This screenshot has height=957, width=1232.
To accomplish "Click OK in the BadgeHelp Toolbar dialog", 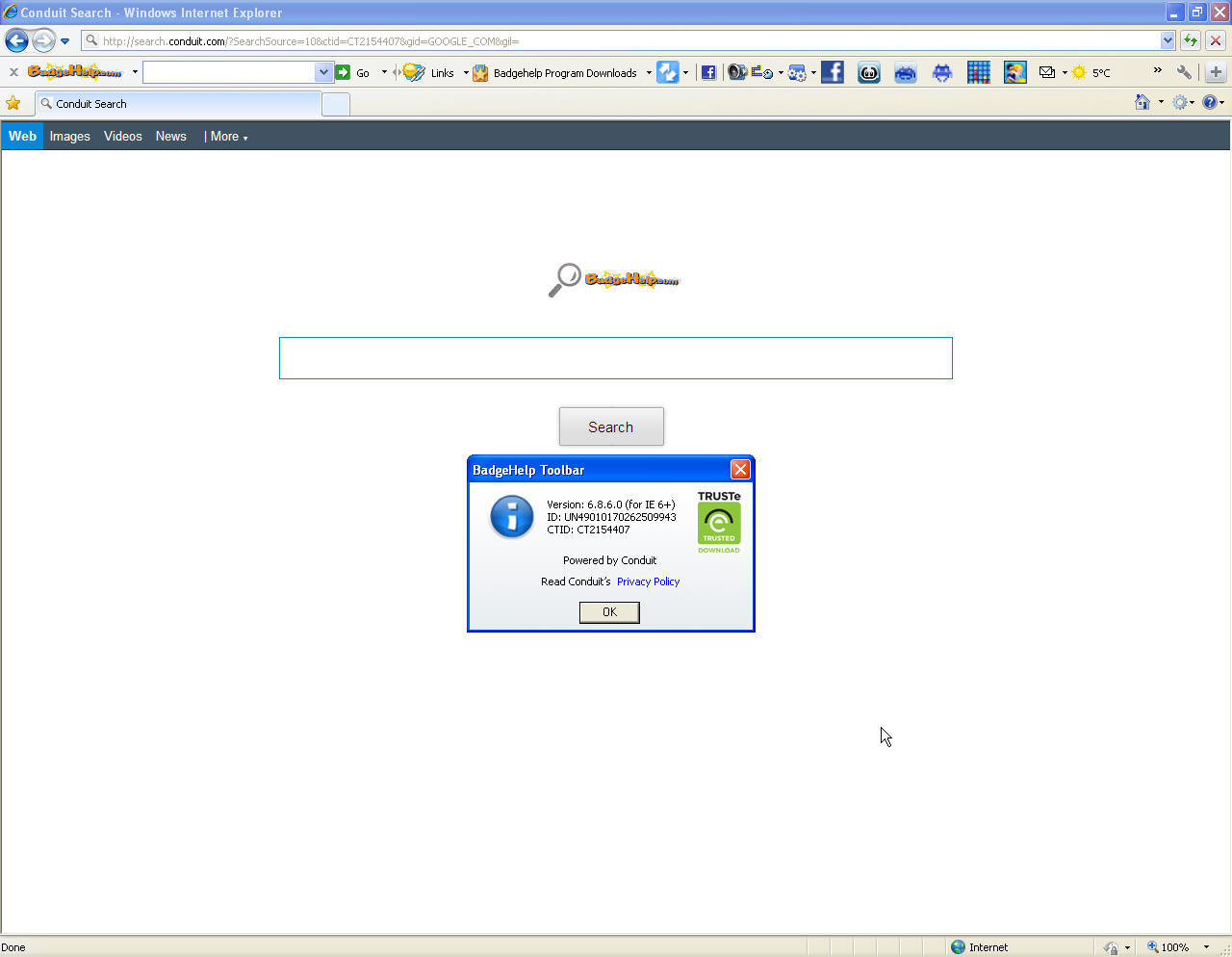I will [x=608, y=612].
